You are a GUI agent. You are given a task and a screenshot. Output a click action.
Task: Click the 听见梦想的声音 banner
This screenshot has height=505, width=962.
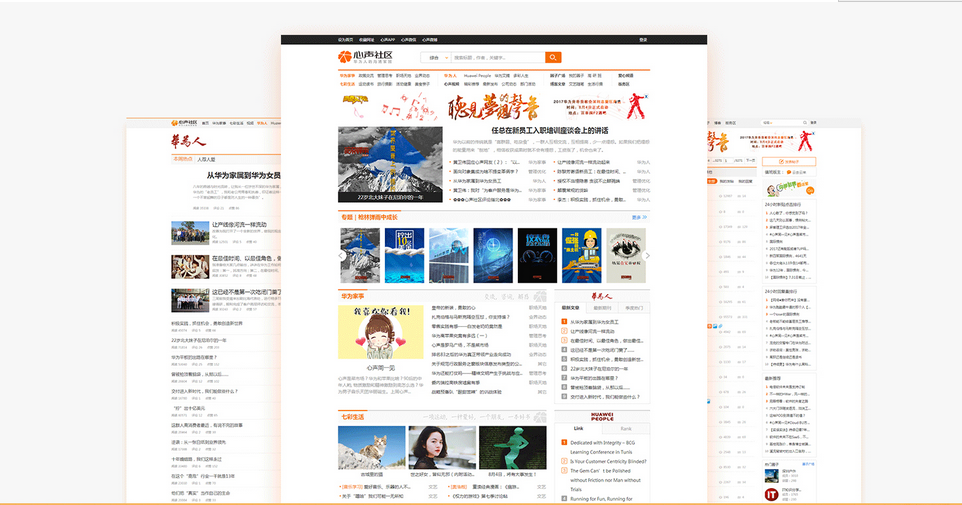[493, 107]
